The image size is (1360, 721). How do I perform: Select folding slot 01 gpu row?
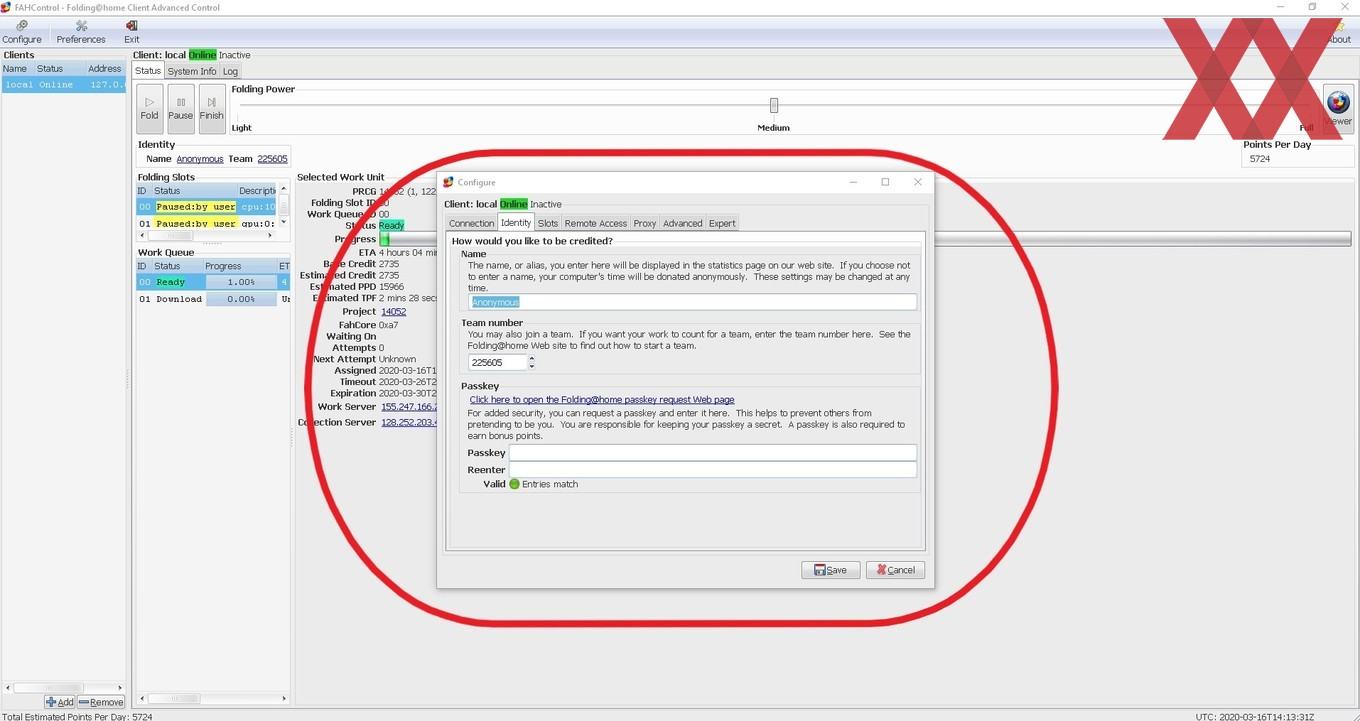[x=206, y=224]
